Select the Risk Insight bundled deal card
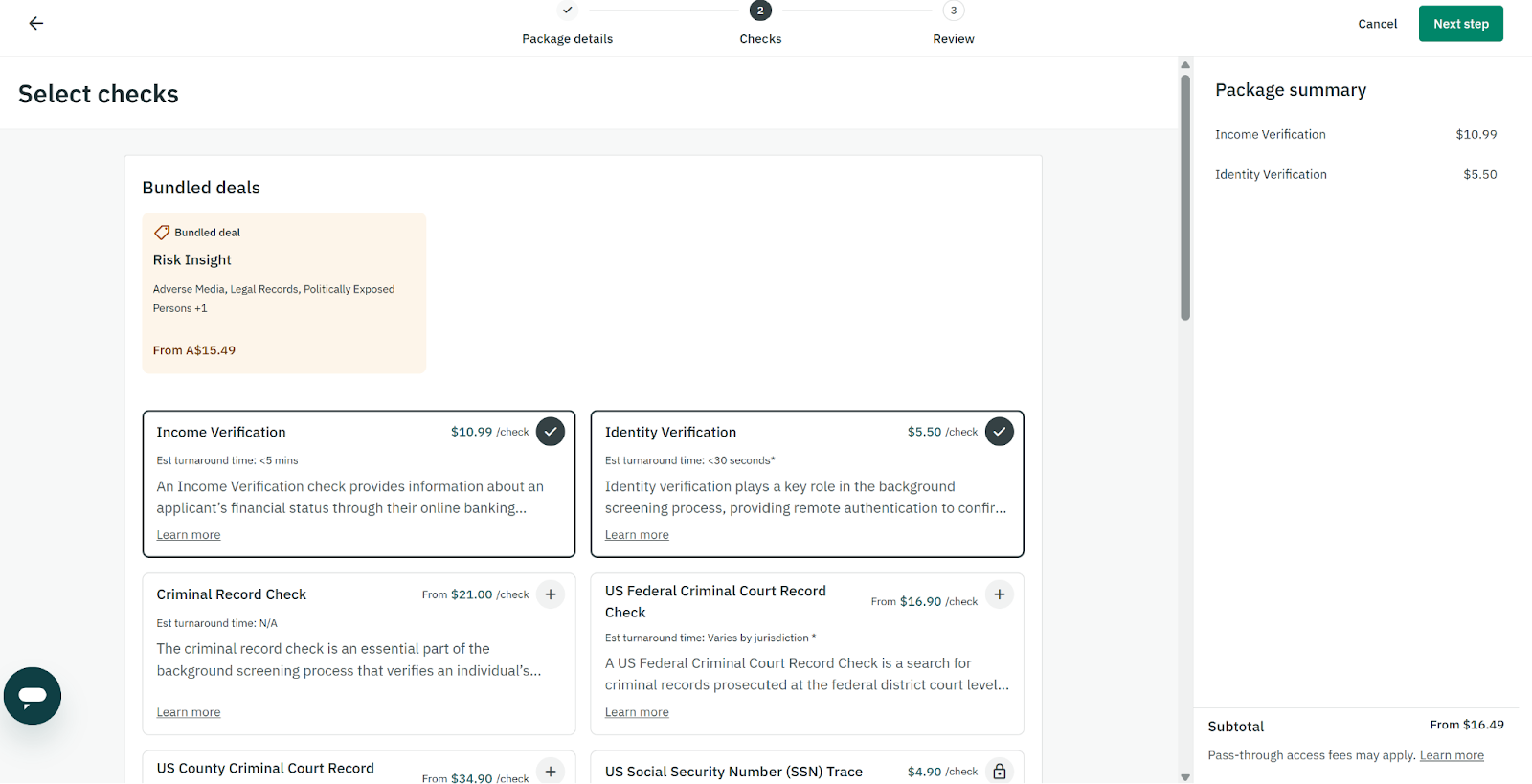The image size is (1532, 784). 284,293
